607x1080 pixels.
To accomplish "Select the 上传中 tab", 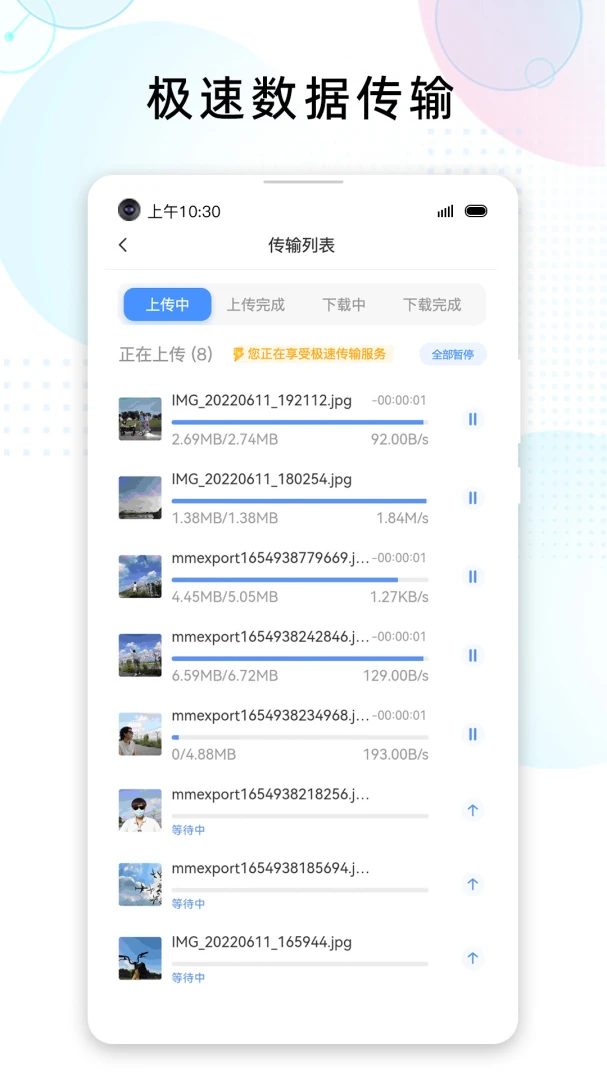I will 167,305.
